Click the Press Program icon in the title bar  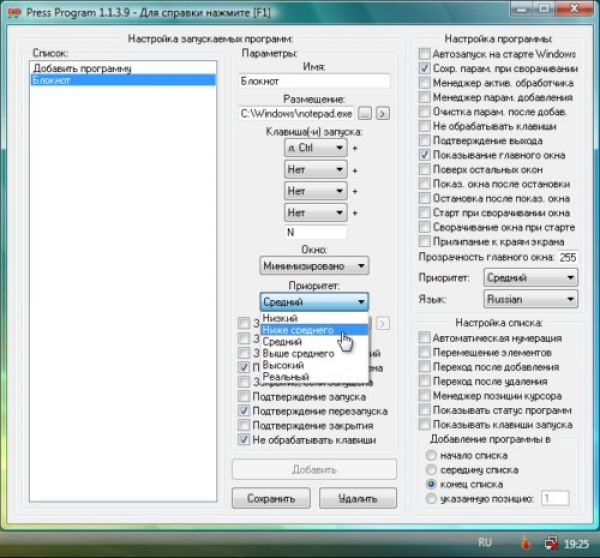point(16,12)
